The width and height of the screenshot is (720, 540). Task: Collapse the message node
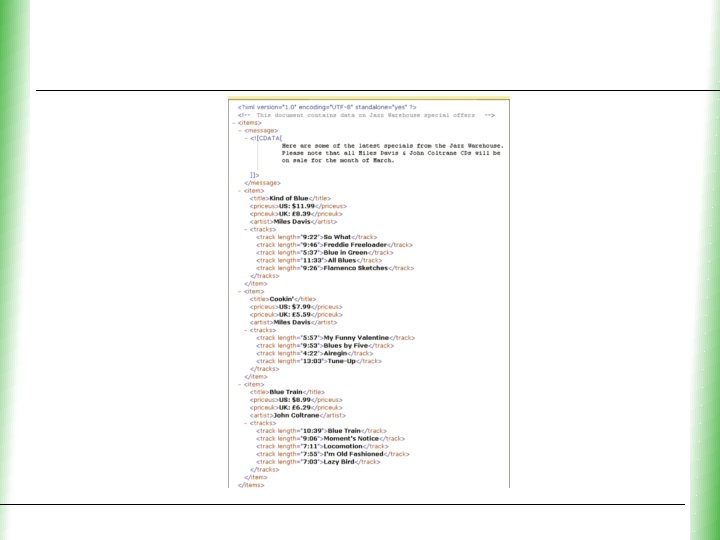[240, 131]
